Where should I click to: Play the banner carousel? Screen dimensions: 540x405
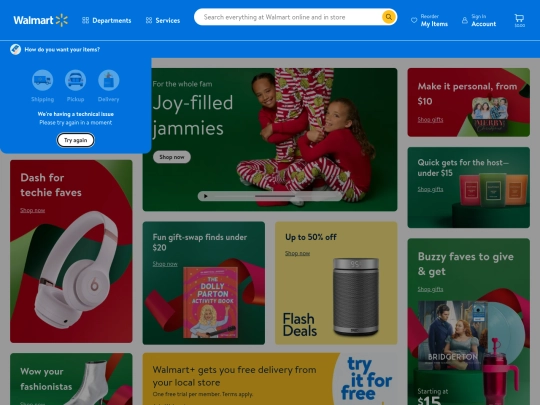pyautogui.click(x=206, y=196)
